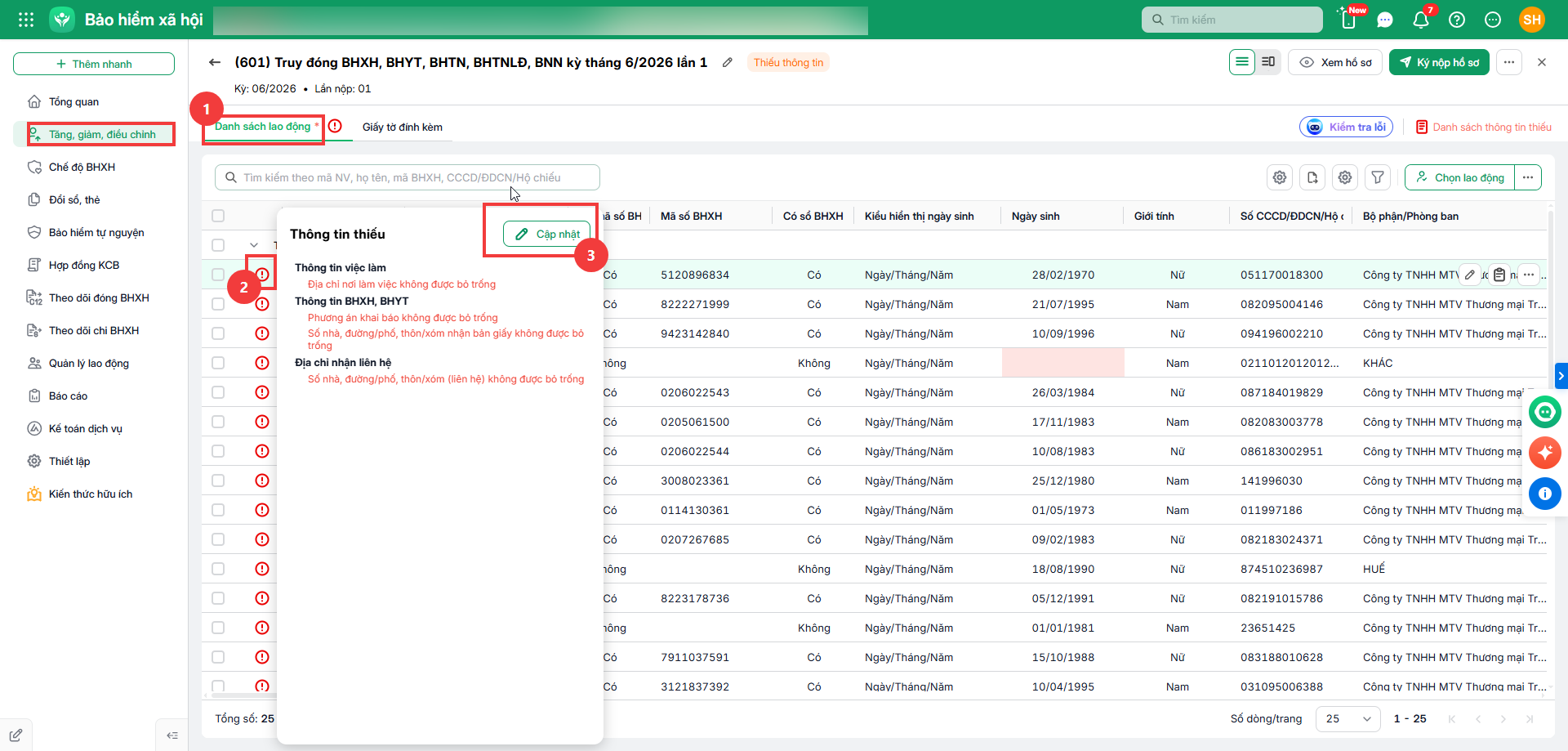Image resolution: width=1568 pixels, height=751 pixels.
Task: Go to the next page arrow
Action: (x=1503, y=719)
